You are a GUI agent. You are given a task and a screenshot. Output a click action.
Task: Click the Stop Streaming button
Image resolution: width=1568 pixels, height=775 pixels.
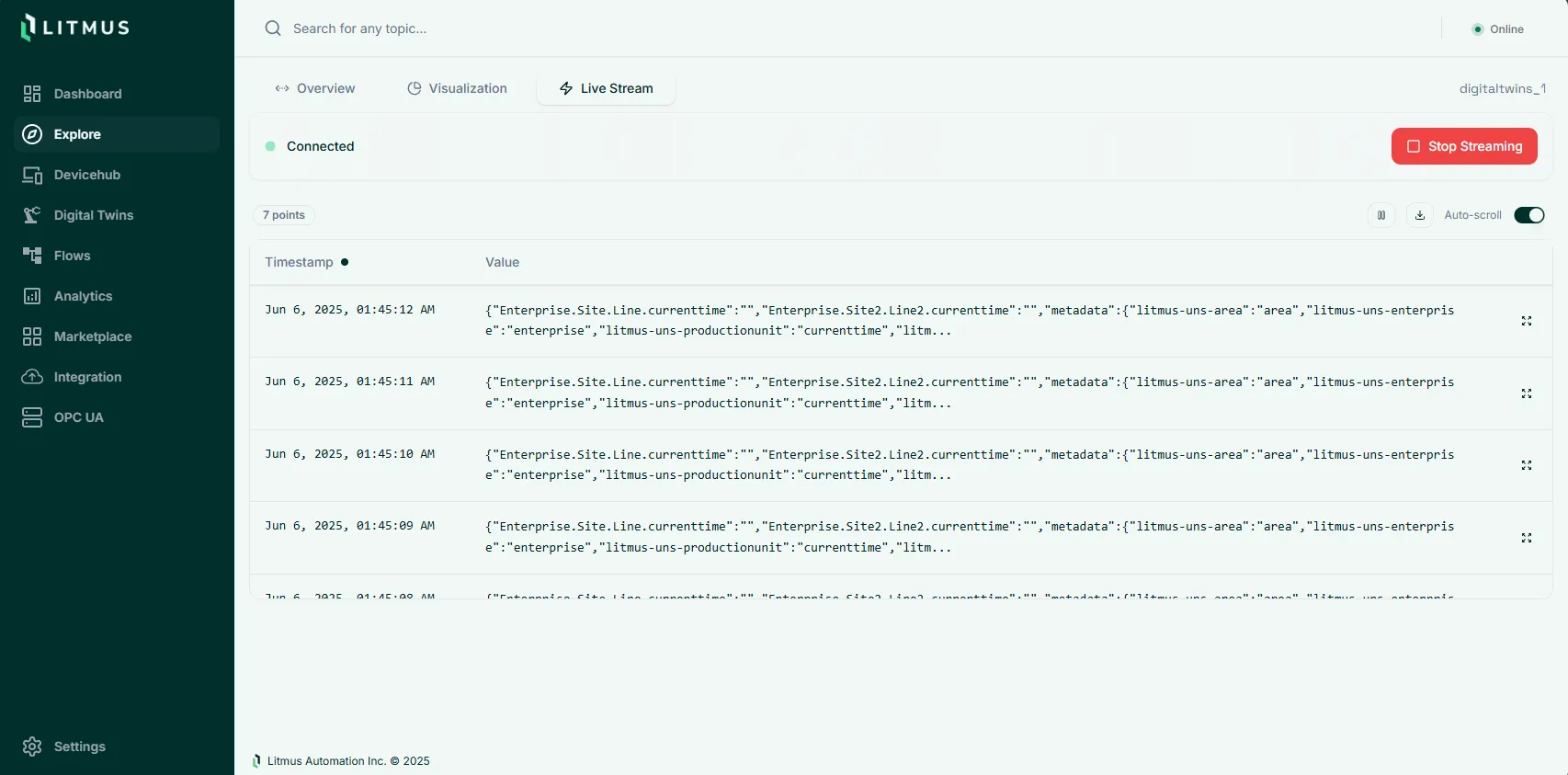pos(1464,146)
